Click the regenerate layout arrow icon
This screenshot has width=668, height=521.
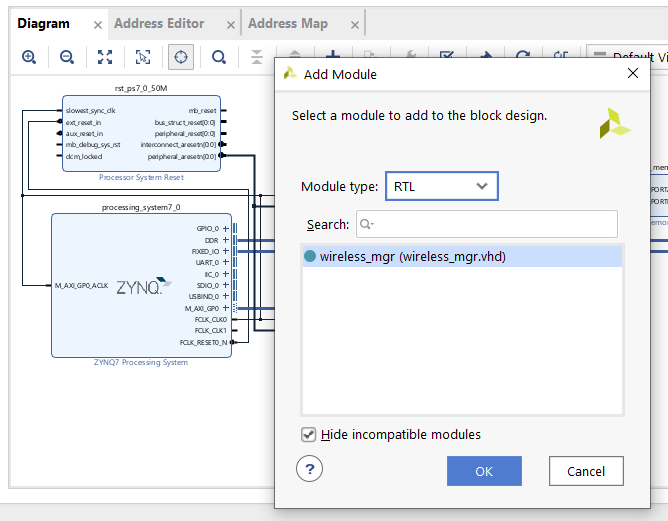pyautogui.click(x=523, y=54)
